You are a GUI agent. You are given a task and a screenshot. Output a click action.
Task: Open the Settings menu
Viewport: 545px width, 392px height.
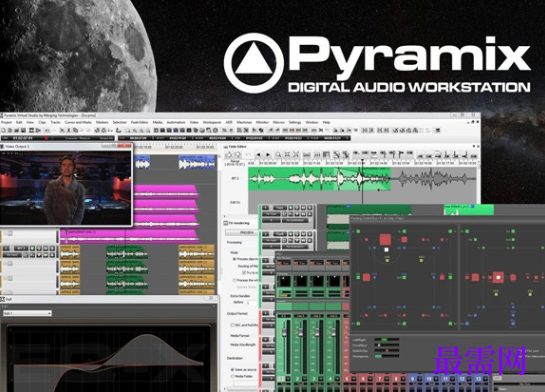click(295, 122)
